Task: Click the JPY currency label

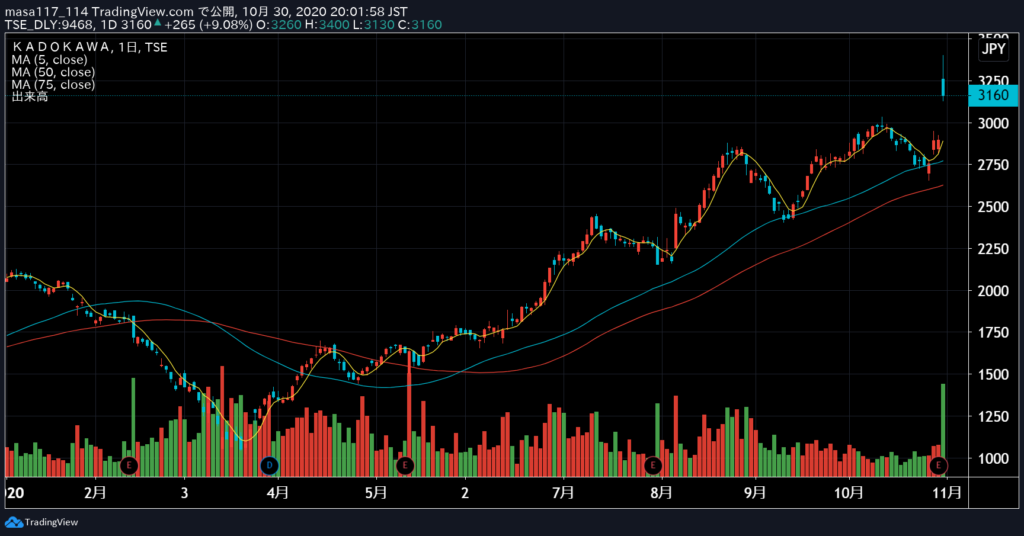Action: pyautogui.click(x=994, y=49)
